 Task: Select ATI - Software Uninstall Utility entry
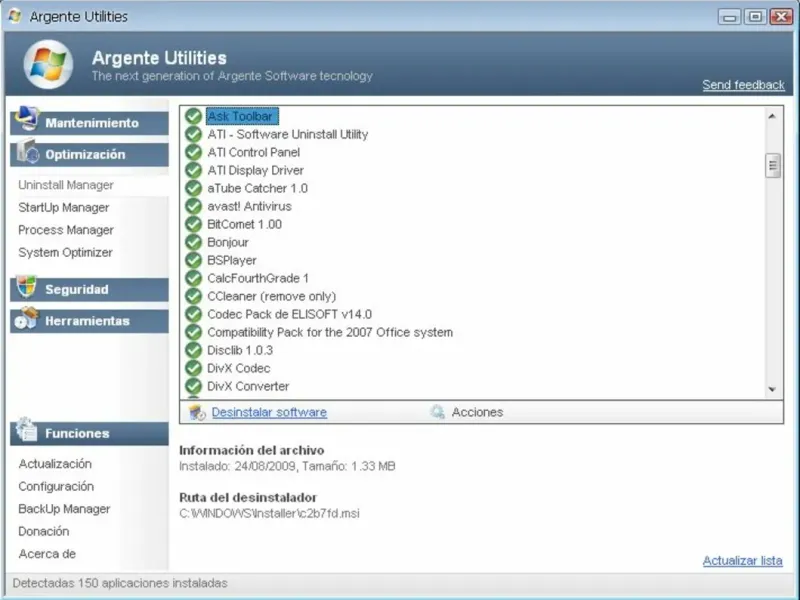288,134
